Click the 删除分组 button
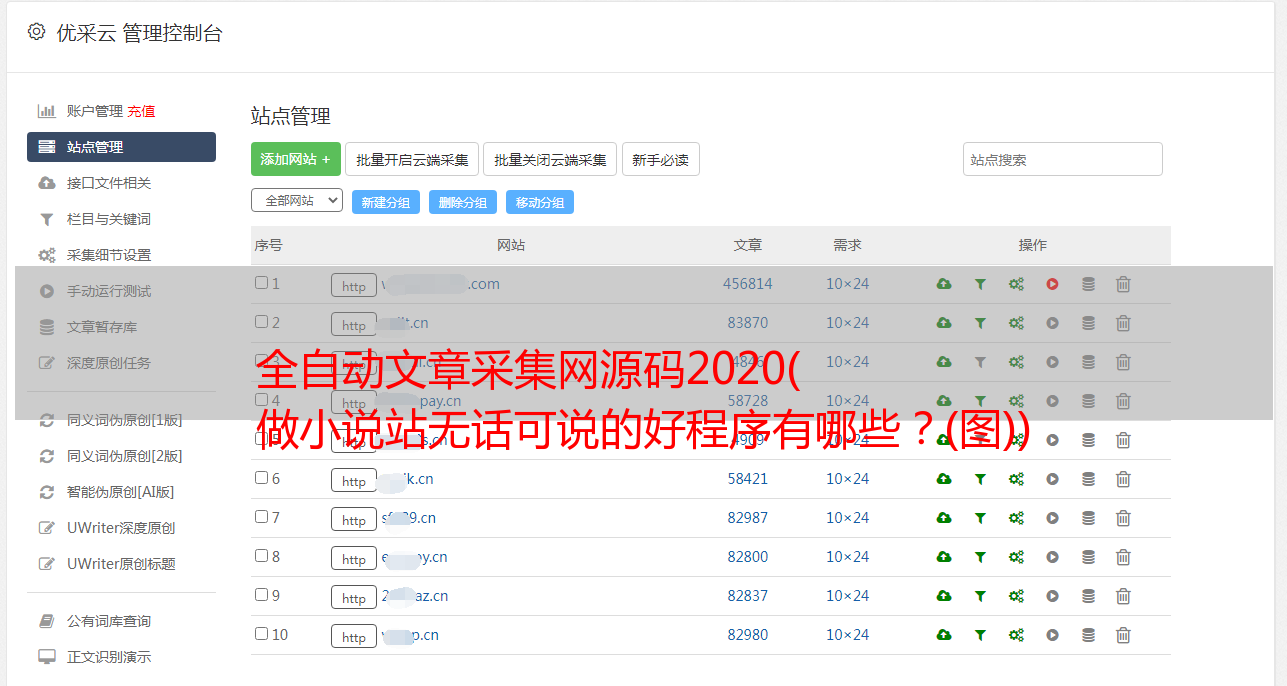 coord(463,202)
